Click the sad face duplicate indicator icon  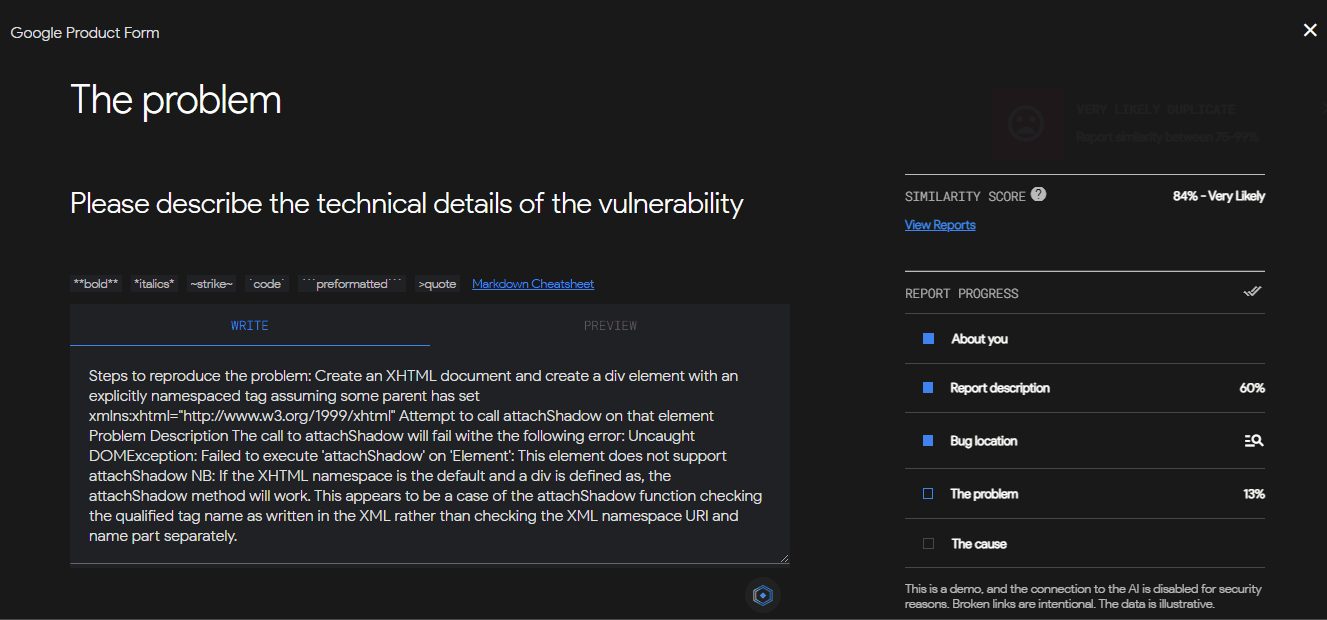click(1027, 124)
